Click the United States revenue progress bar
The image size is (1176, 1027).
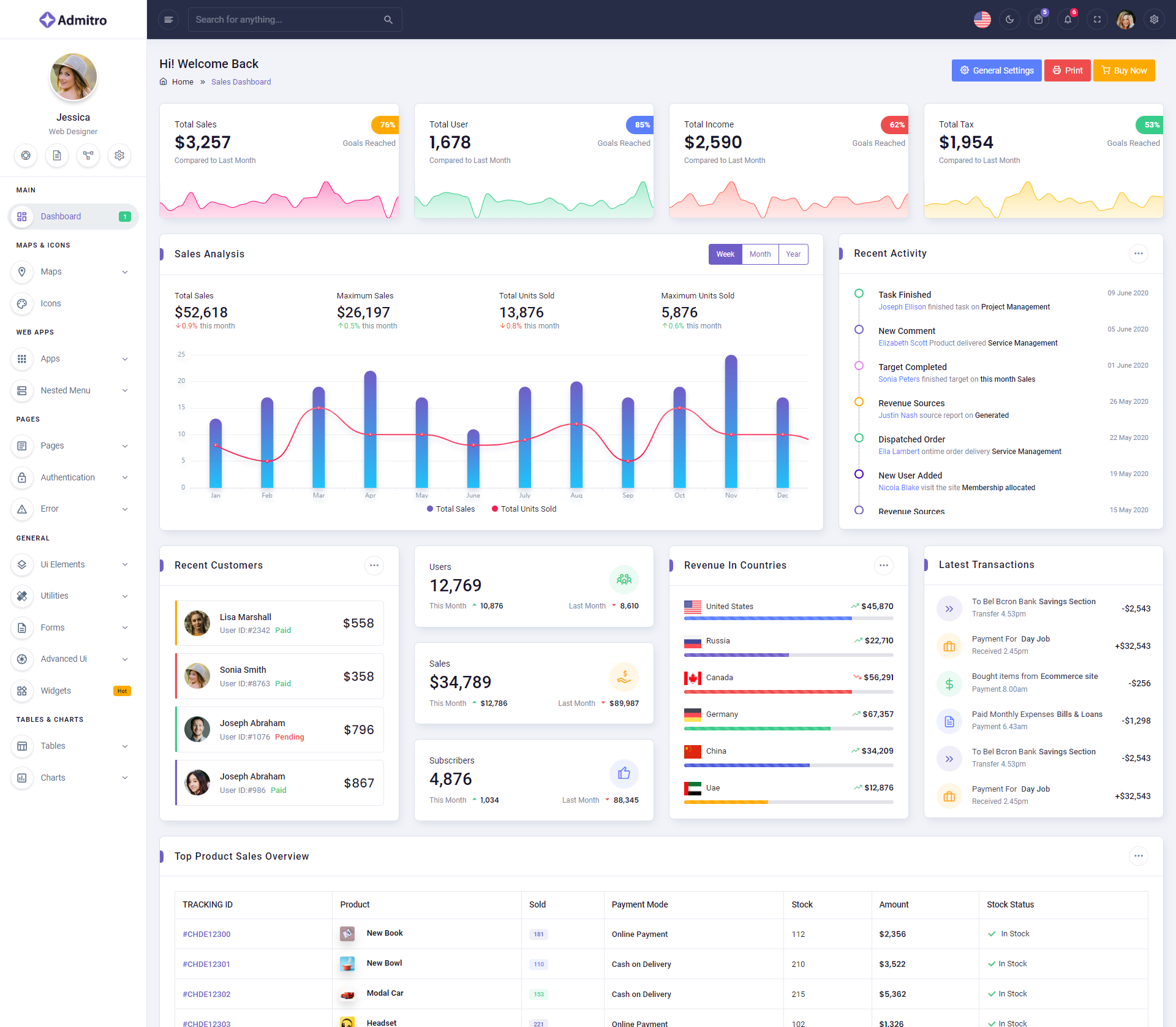click(788, 618)
